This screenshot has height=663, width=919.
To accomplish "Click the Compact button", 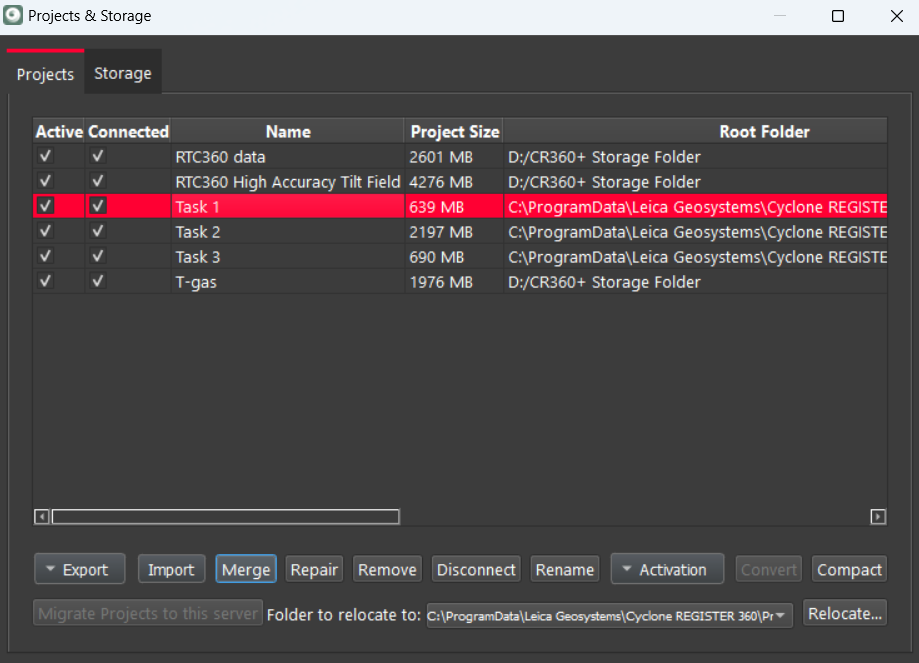I will 849,570.
